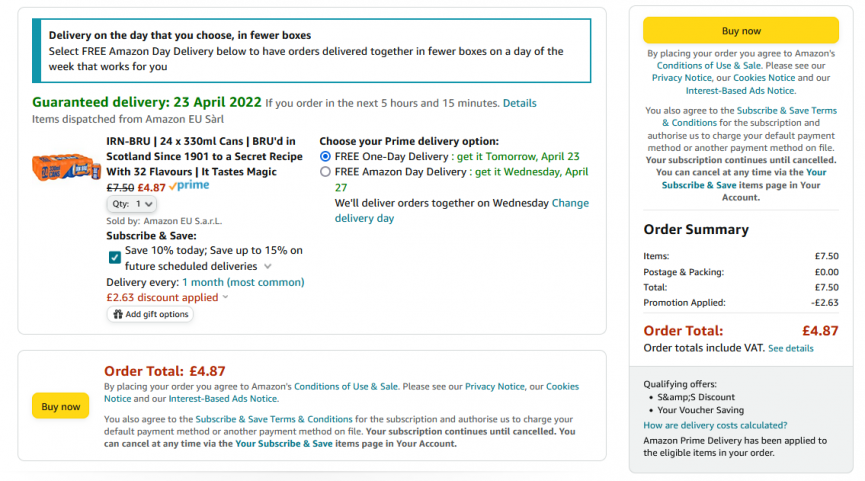This screenshot has height=481, width=865.
Task: Expand future scheduled deliveries savings chevron
Action: click(268, 267)
